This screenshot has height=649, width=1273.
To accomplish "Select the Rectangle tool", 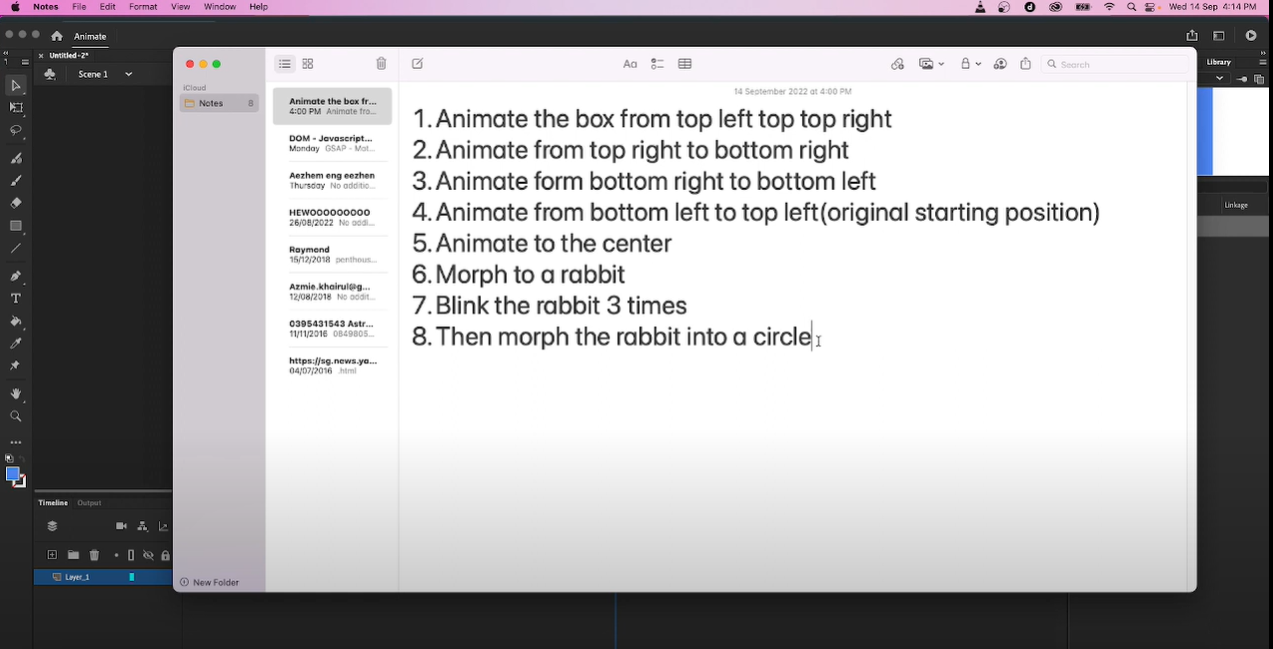I will pos(16,226).
